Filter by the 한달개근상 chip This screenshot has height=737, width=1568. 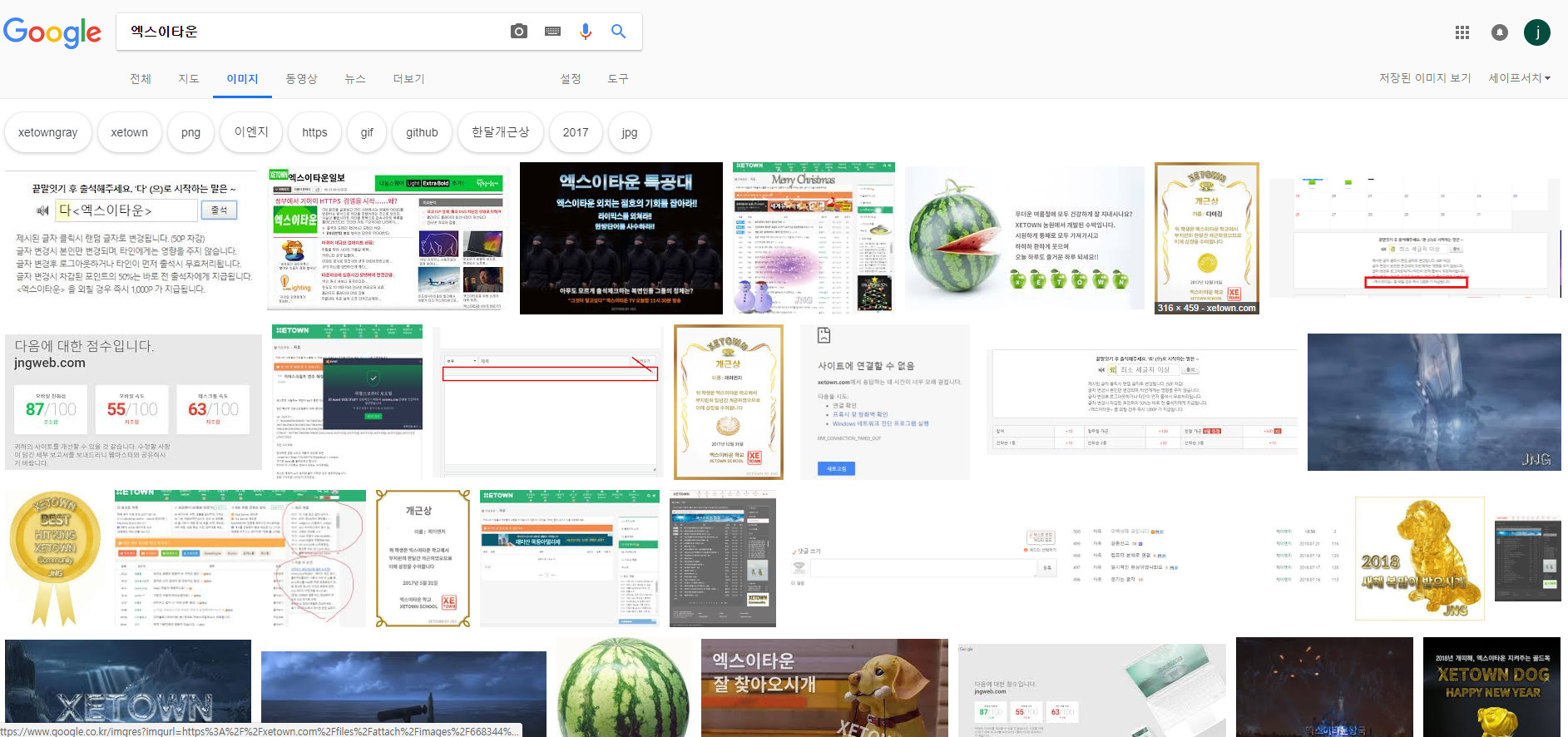click(501, 132)
